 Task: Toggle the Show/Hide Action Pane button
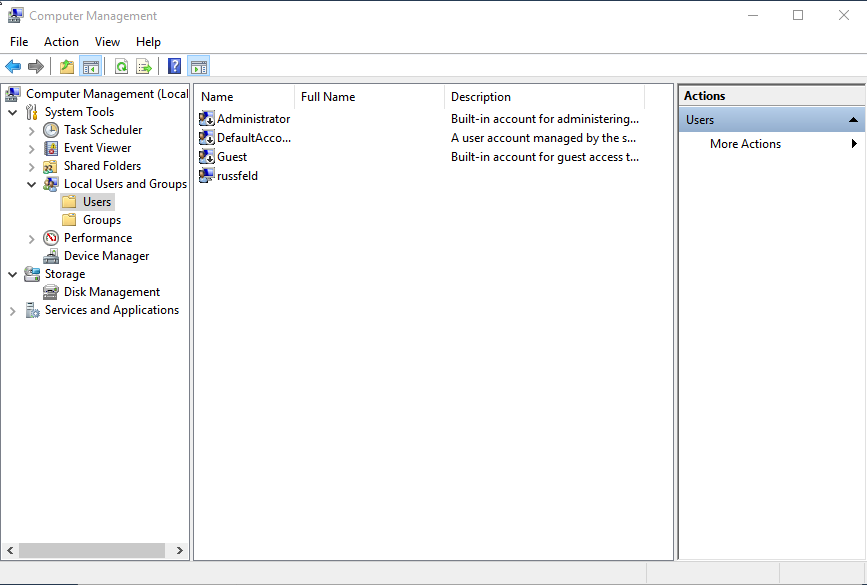coord(198,67)
